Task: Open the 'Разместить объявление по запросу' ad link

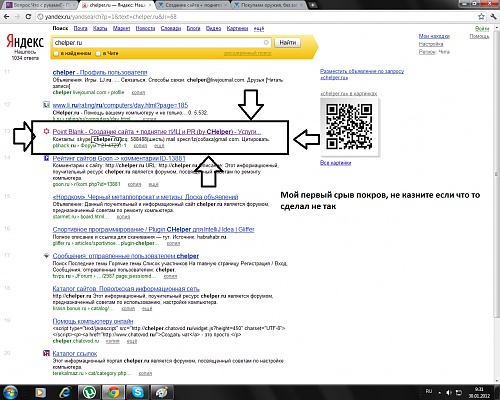Action: pos(362,74)
